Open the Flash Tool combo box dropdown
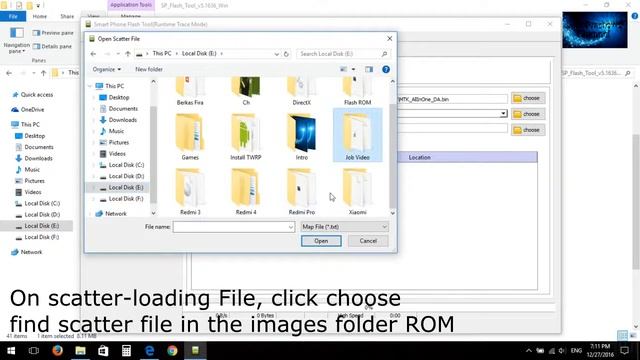 (503, 114)
